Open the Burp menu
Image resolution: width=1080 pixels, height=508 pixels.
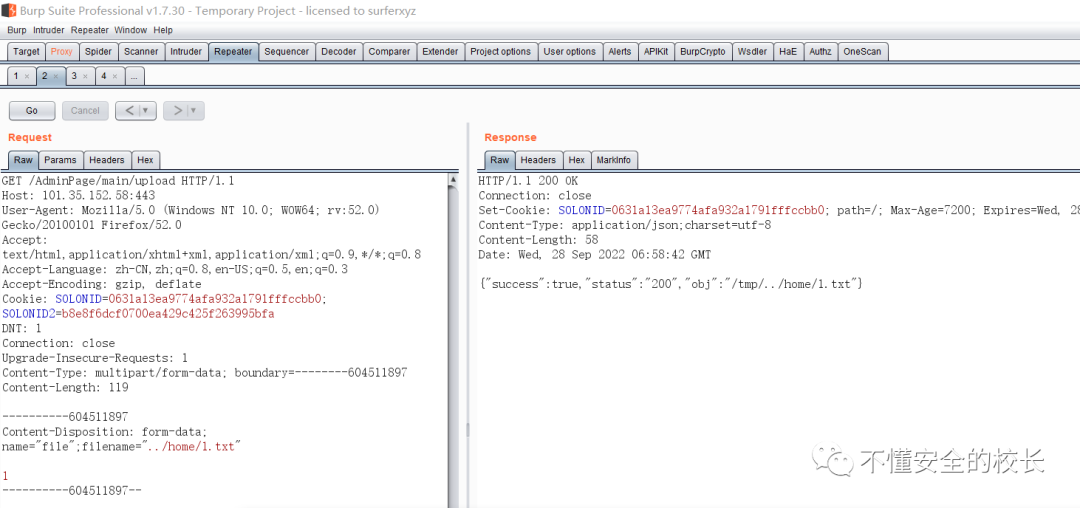click(17, 30)
